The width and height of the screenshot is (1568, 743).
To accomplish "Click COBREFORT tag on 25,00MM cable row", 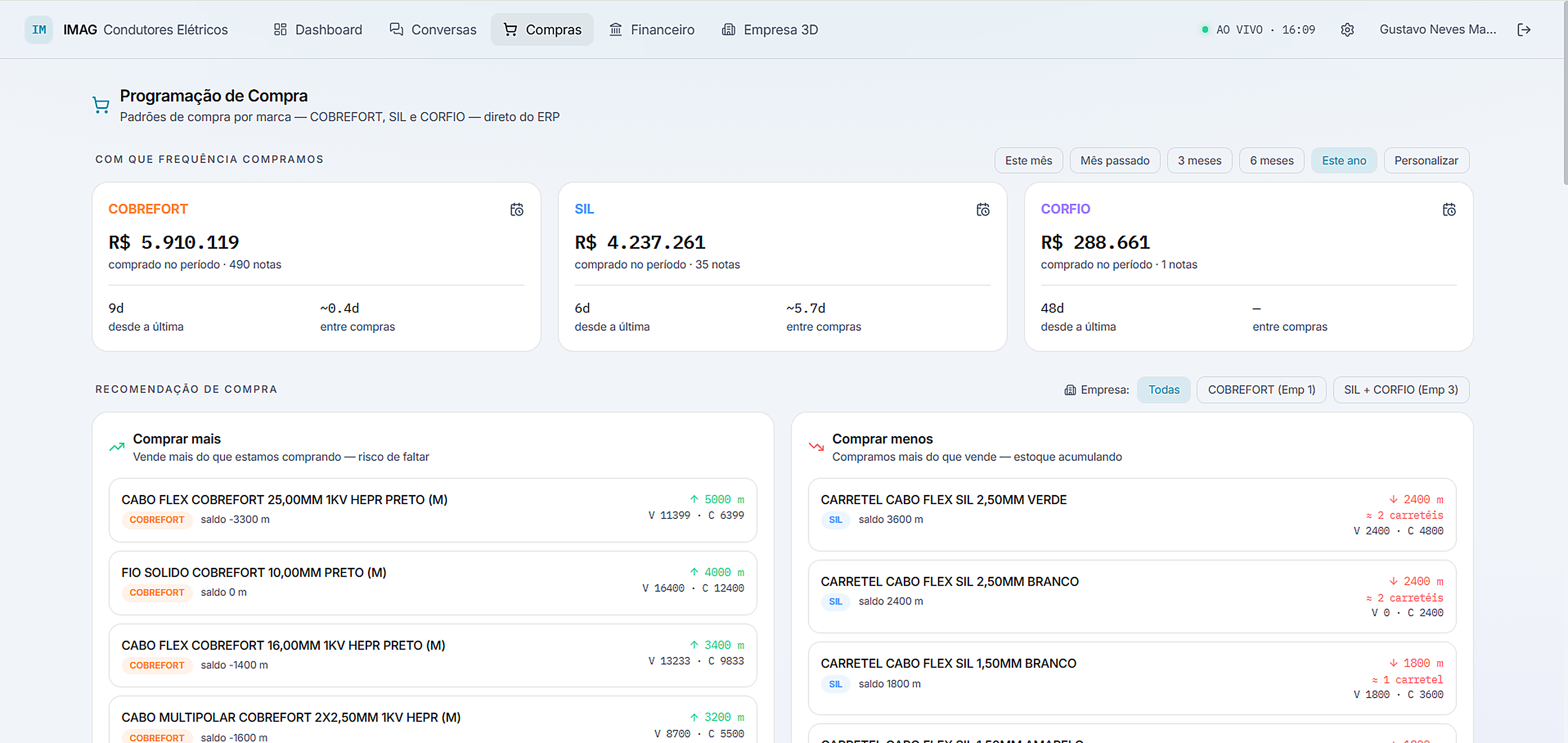I will point(157,520).
